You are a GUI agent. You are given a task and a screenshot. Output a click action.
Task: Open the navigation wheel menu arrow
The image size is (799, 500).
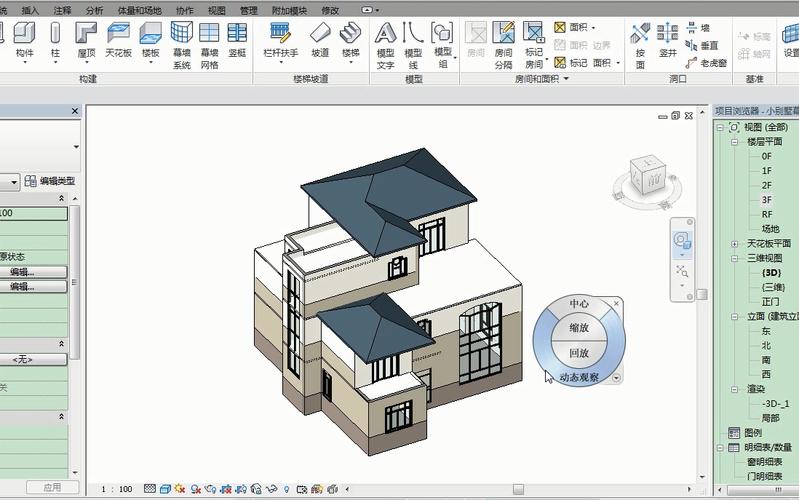[x=616, y=378]
